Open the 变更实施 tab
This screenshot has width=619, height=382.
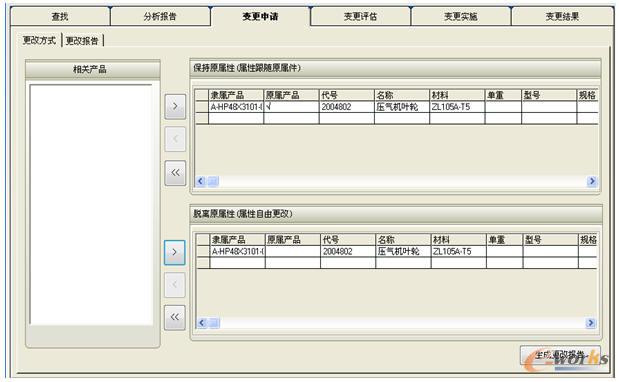point(461,17)
